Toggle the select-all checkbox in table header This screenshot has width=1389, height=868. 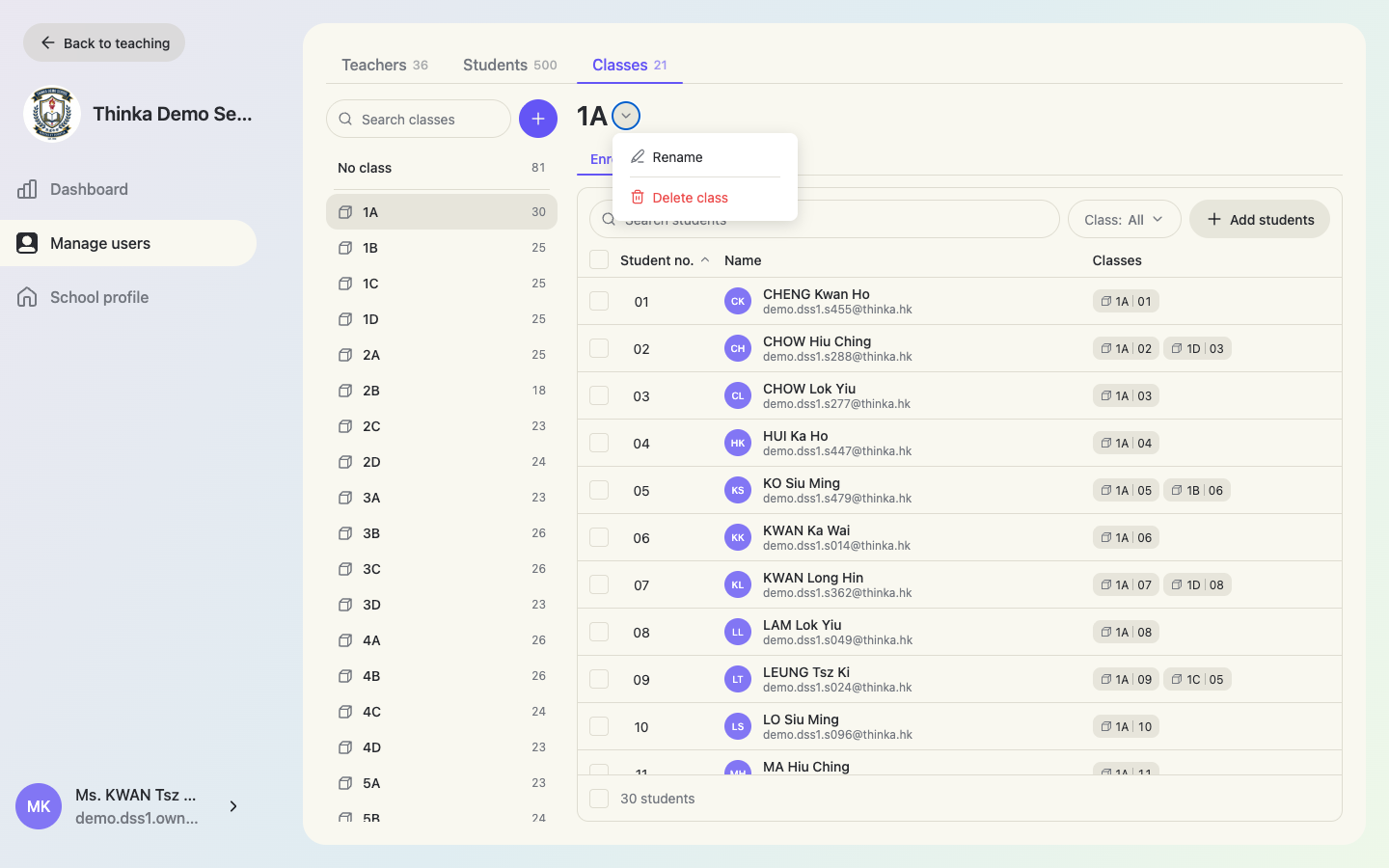coord(599,259)
